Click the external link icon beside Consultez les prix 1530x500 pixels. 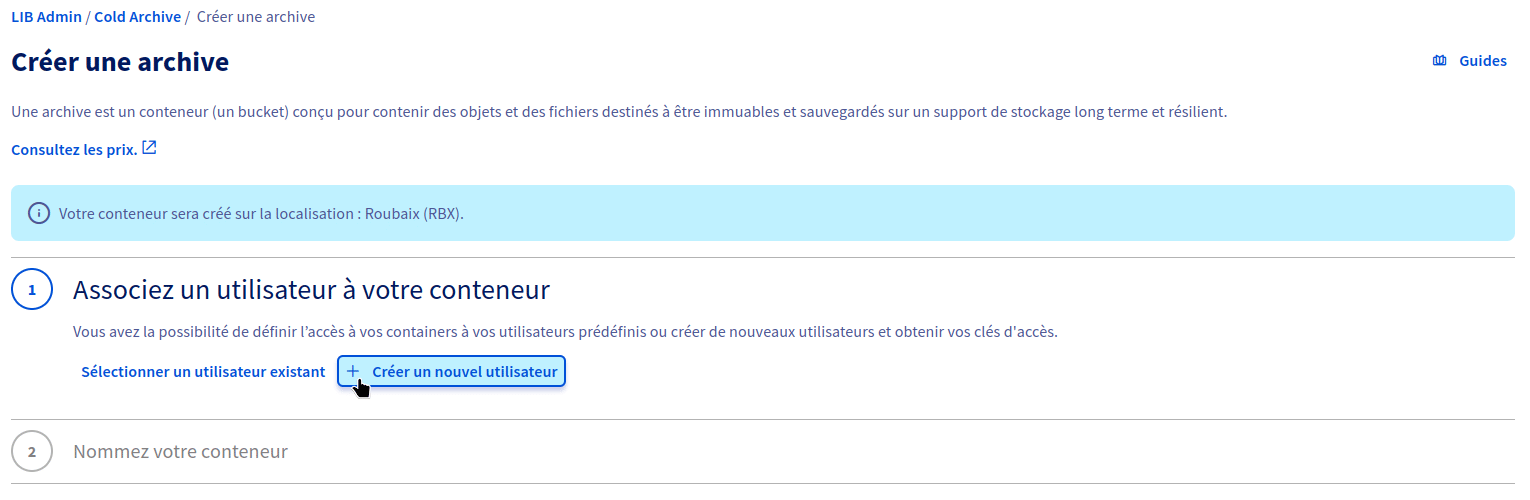[x=149, y=148]
